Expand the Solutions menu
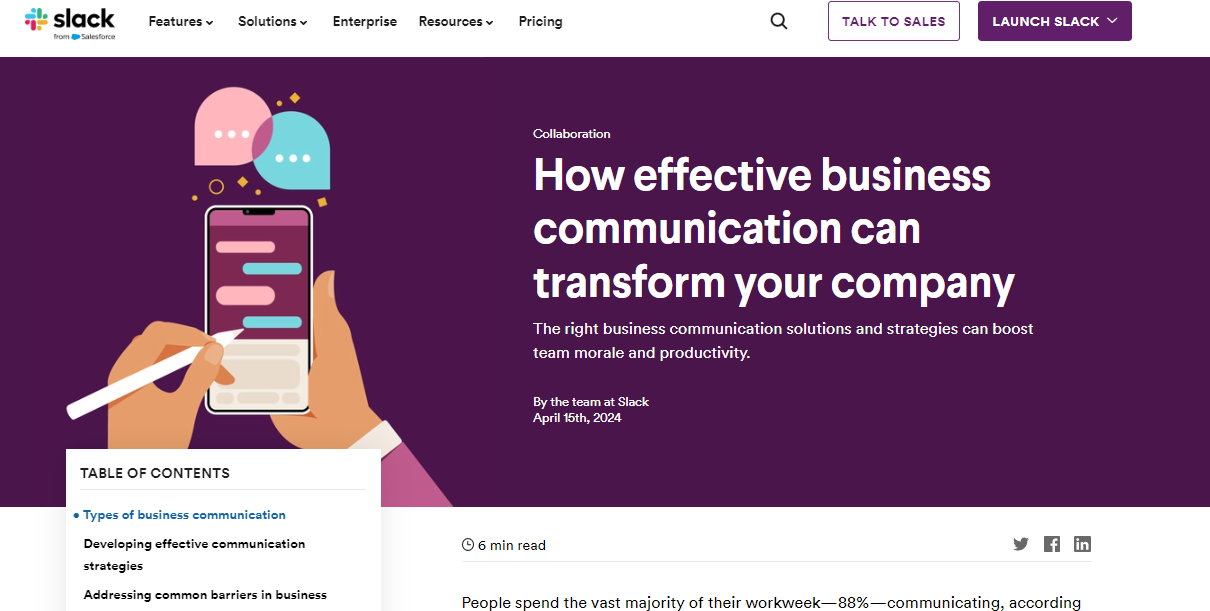The width and height of the screenshot is (1210, 611). click(273, 21)
